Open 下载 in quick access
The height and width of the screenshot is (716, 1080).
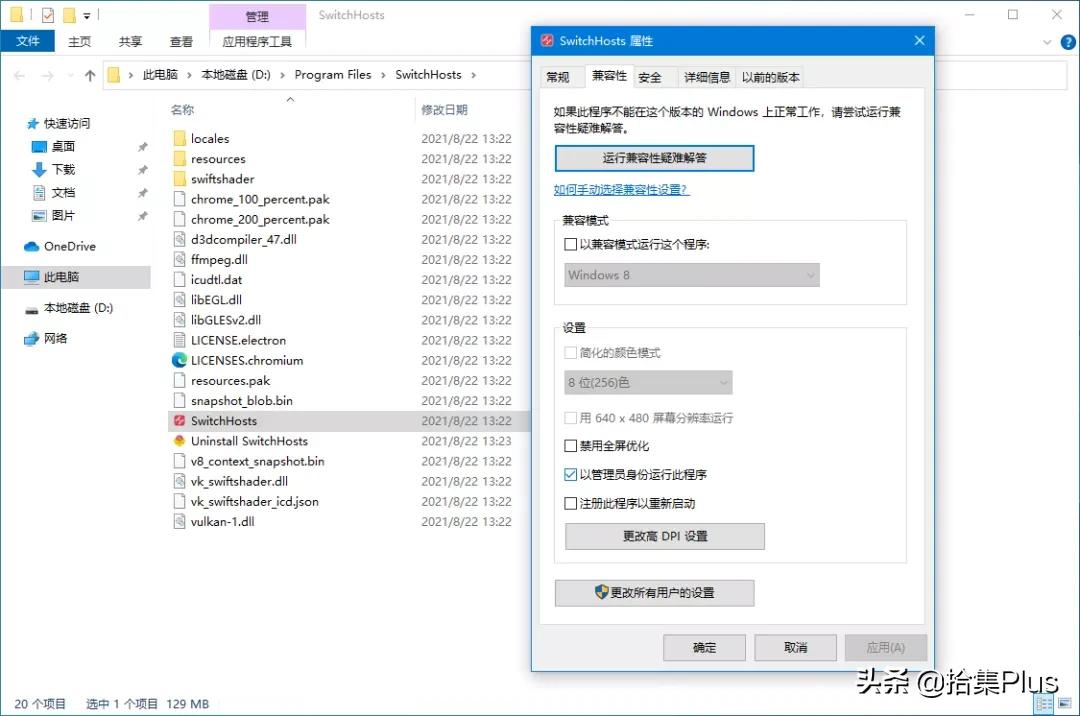(54, 169)
